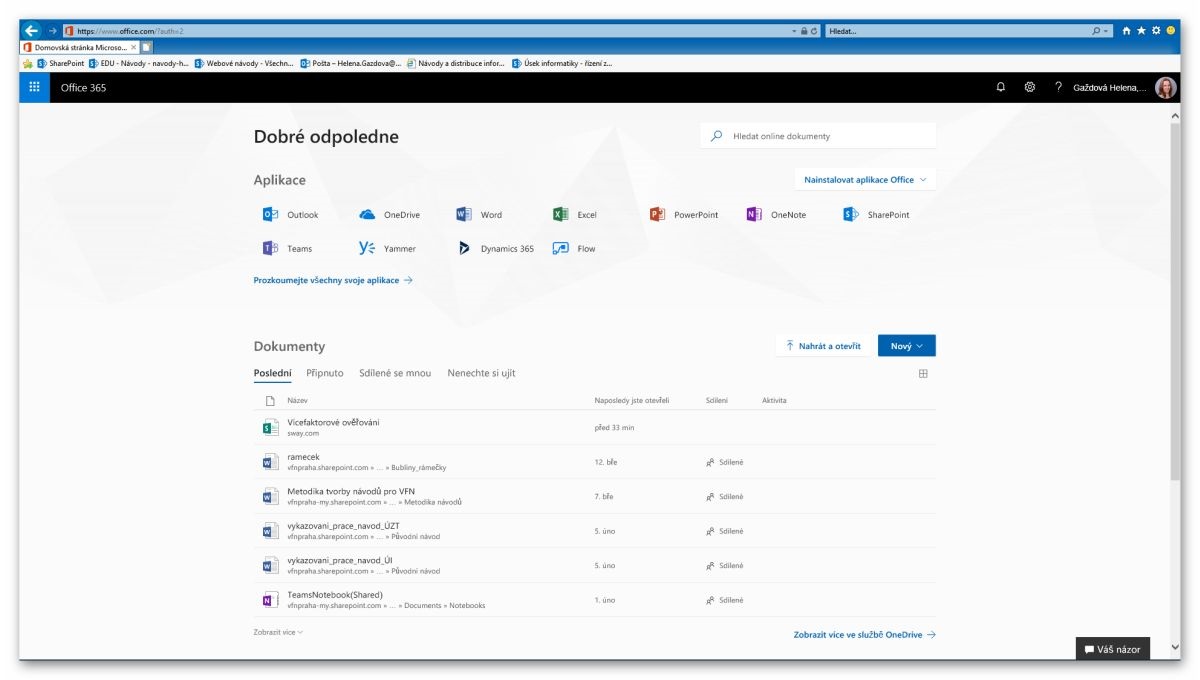
Task: Click Nahrát a otevřít button
Action: [822, 346]
